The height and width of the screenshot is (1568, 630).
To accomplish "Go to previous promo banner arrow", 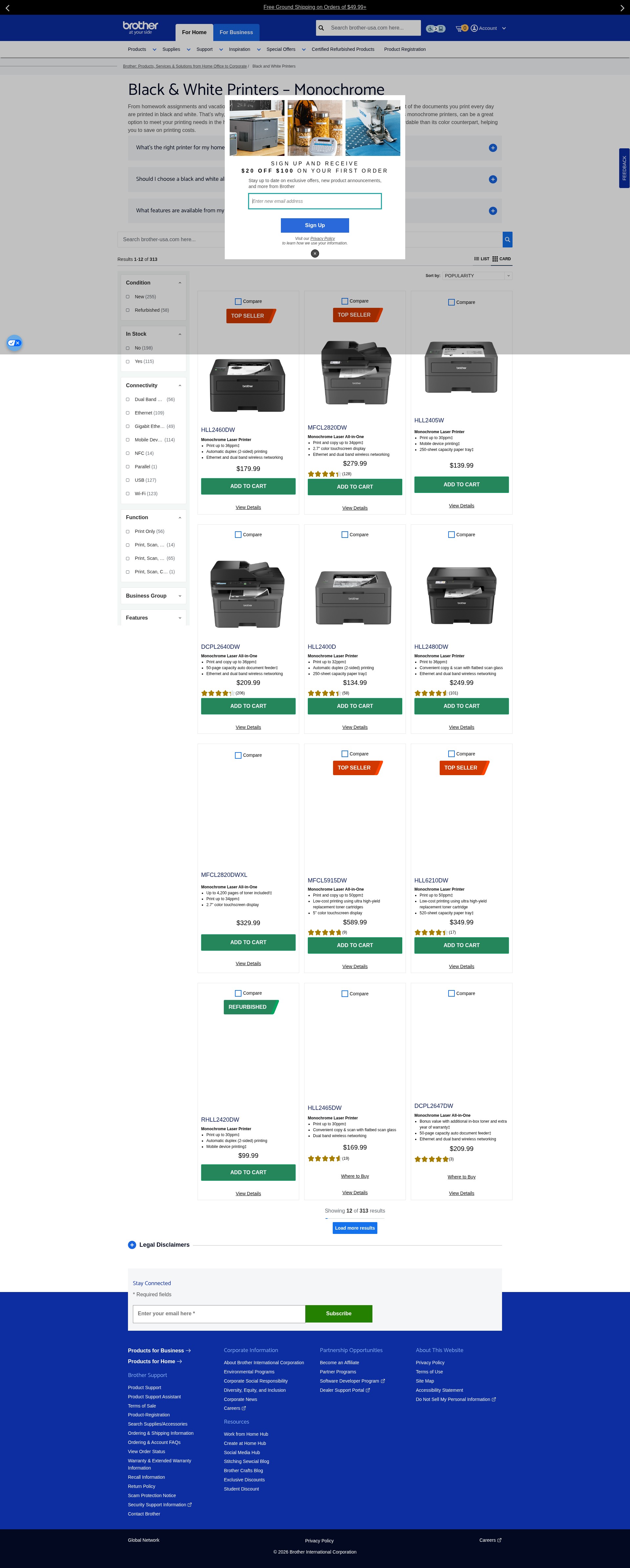I will coord(7,8).
